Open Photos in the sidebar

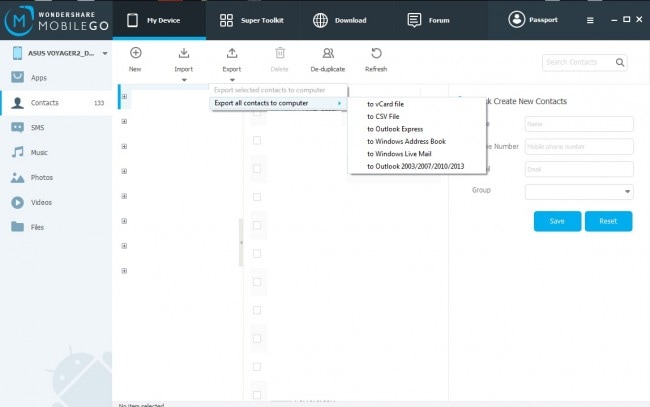tap(56, 177)
